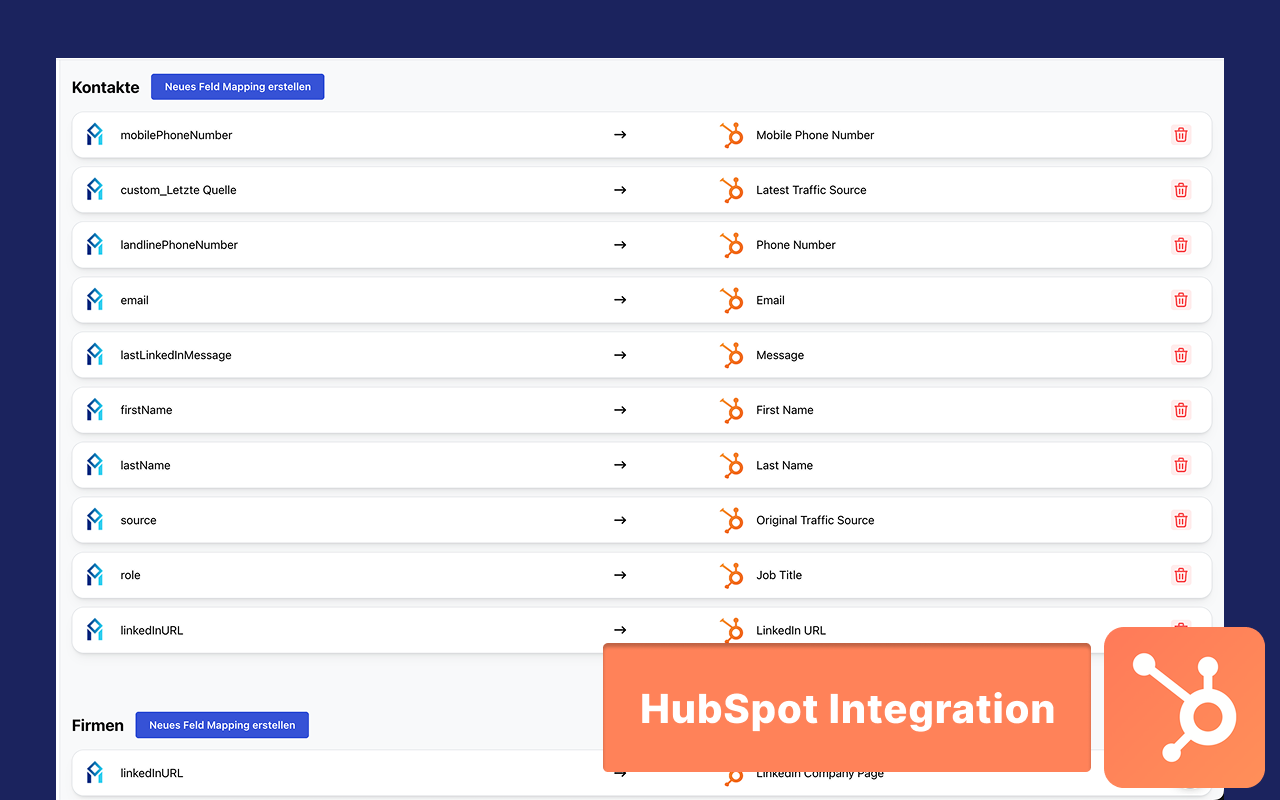Delete the lastName mapping
Screen dimensions: 1280x800
point(1181,465)
